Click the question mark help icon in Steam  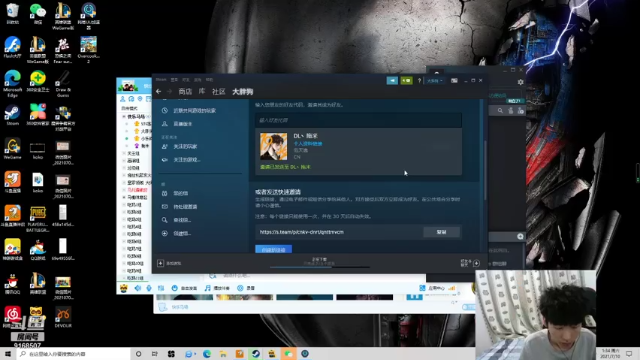click(419, 80)
